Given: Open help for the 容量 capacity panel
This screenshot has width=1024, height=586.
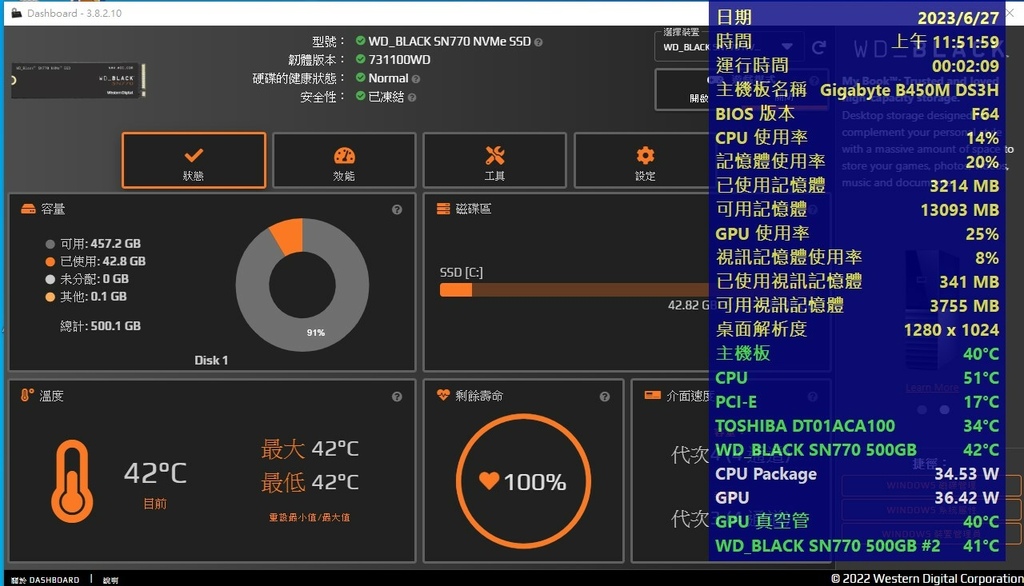Looking at the screenshot, I should [x=397, y=210].
